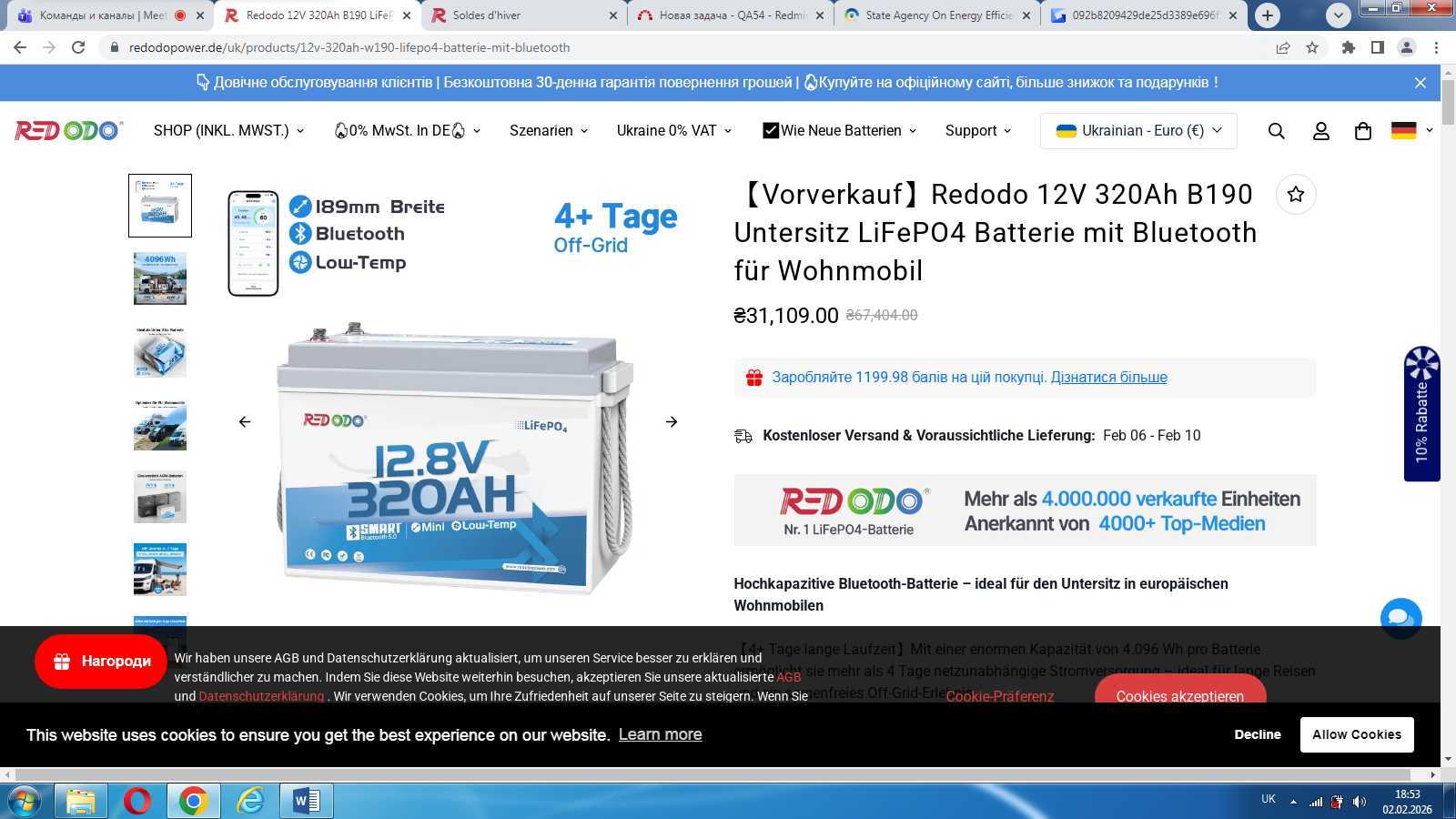The height and width of the screenshot is (819, 1456).
Task: Click the UK keyboard language indicator
Action: click(1269, 799)
